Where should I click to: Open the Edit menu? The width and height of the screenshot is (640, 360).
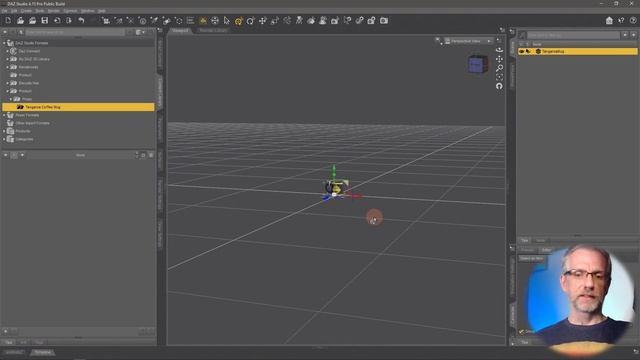pyautogui.click(x=14, y=11)
